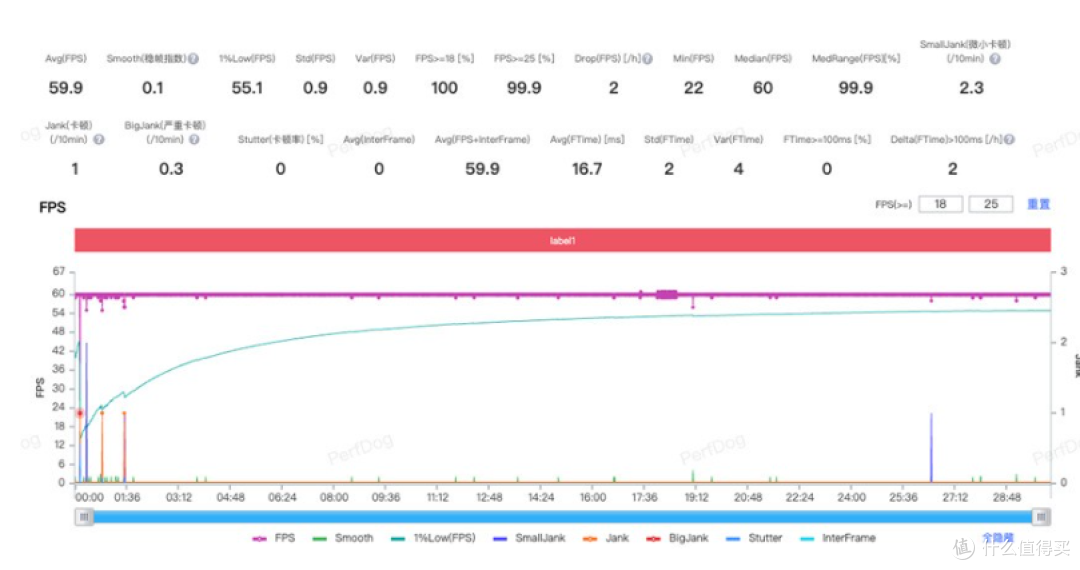1080x570 pixels.
Task: Toggle Smooth series in chart legend
Action: click(x=342, y=538)
